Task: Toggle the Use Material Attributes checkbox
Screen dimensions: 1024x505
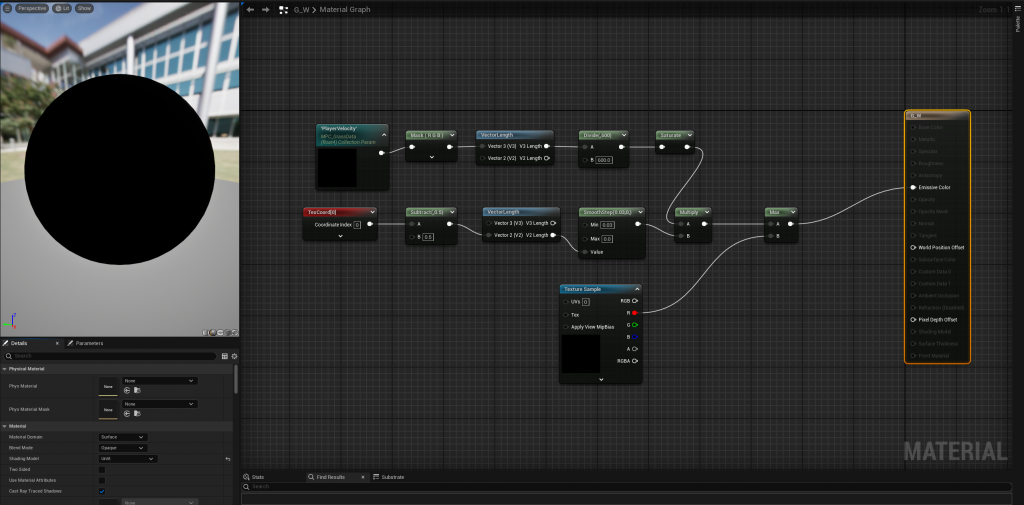Action: coord(102,480)
